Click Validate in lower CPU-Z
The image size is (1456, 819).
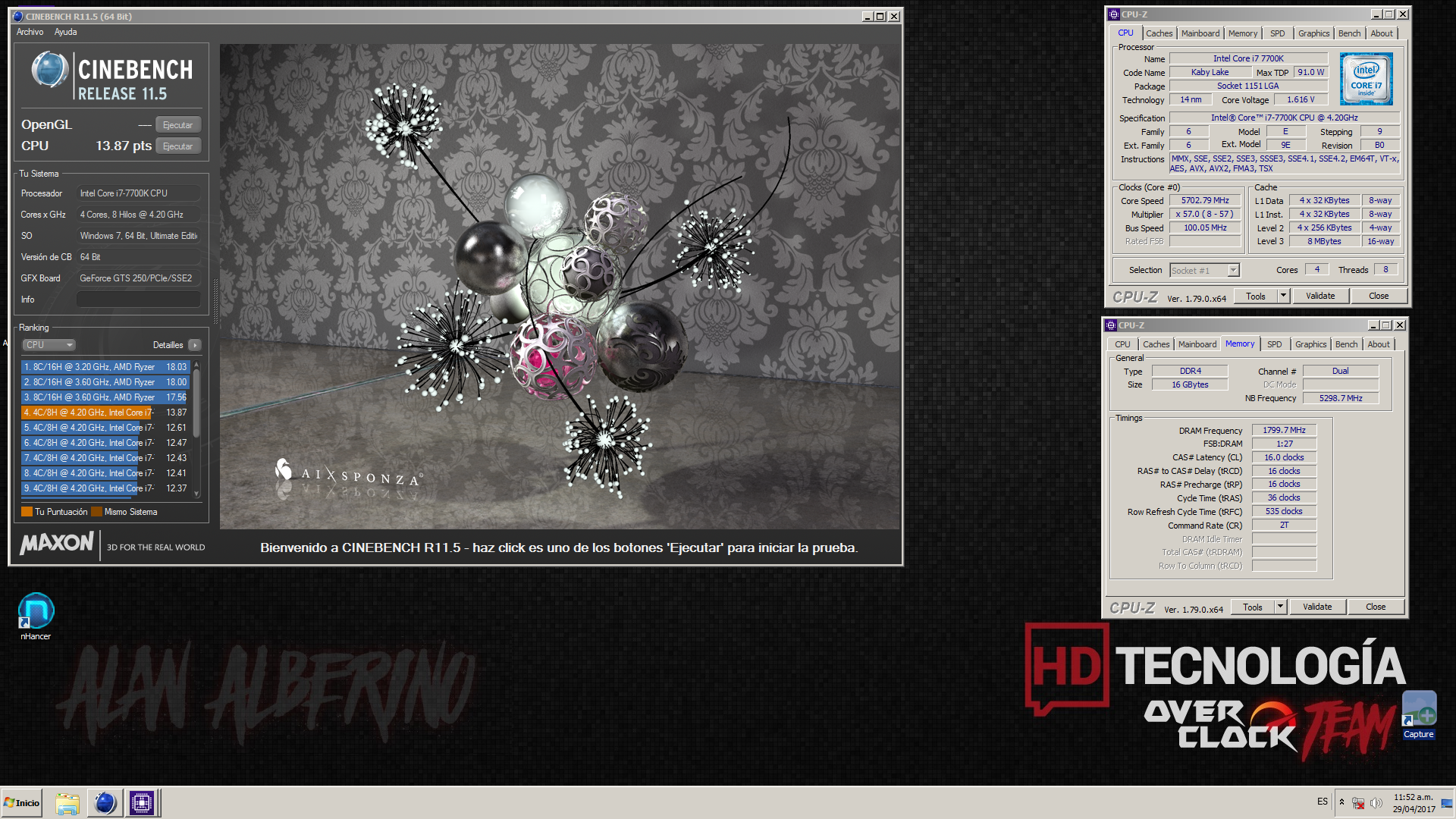1317,607
